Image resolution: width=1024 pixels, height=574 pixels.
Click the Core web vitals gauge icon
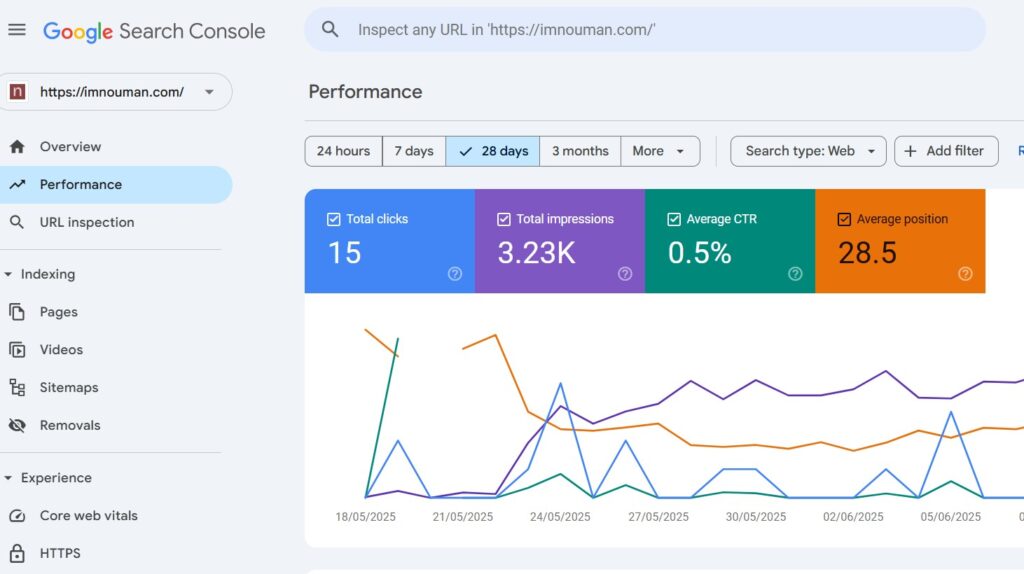pos(17,515)
